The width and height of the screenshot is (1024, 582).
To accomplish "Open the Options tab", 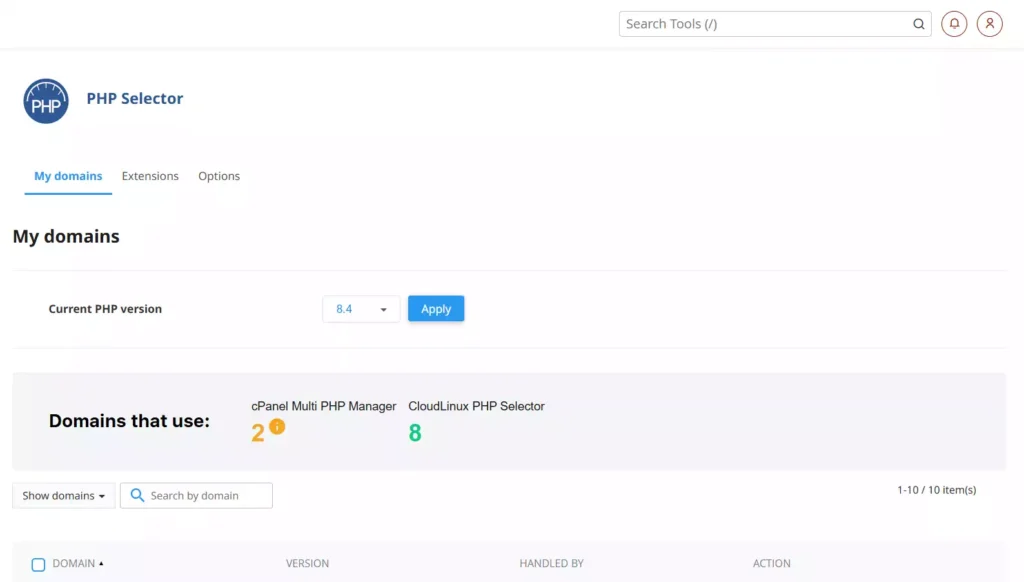I will coord(219,176).
